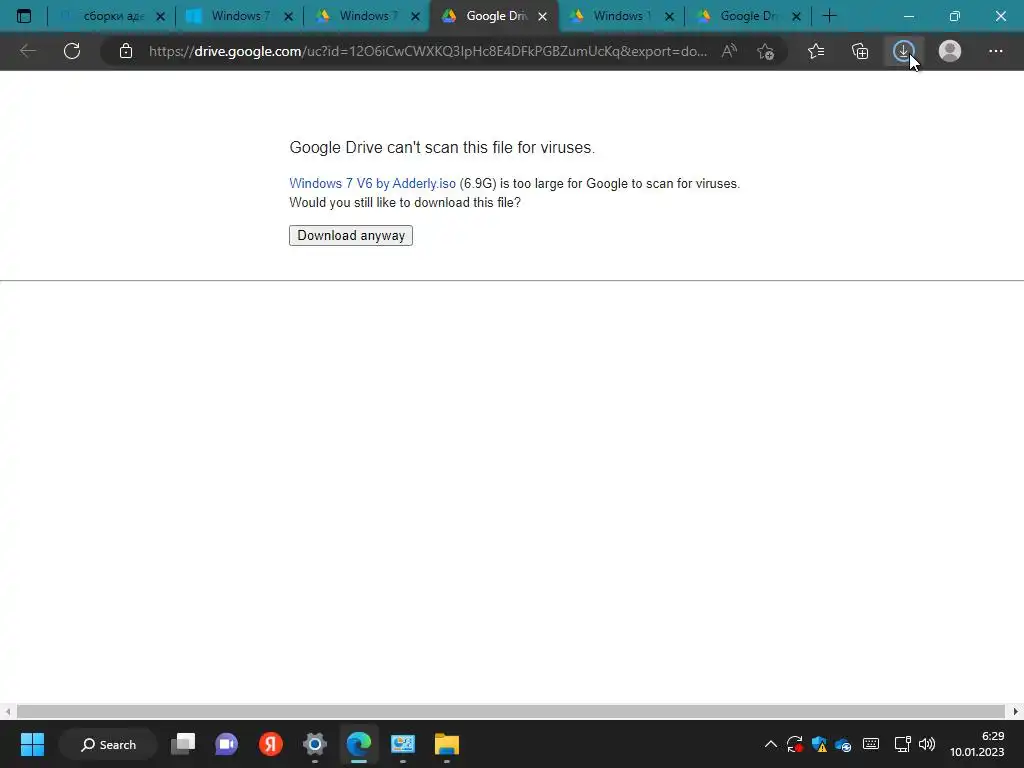Open the OneDrive tray icon
The image size is (1024, 768).
point(843,744)
